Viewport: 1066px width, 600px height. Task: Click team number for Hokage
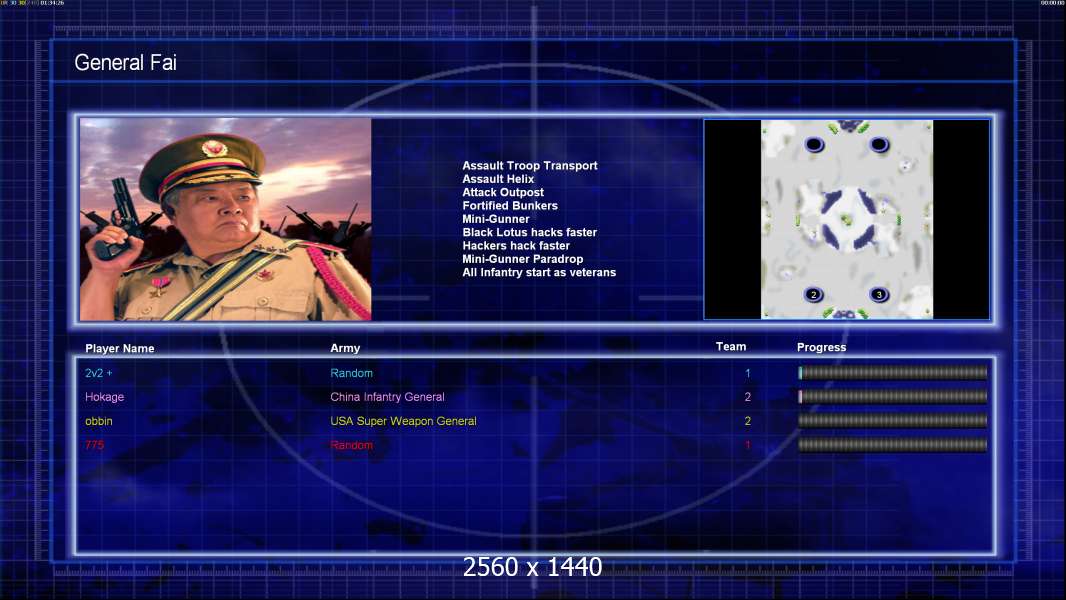tap(748, 397)
